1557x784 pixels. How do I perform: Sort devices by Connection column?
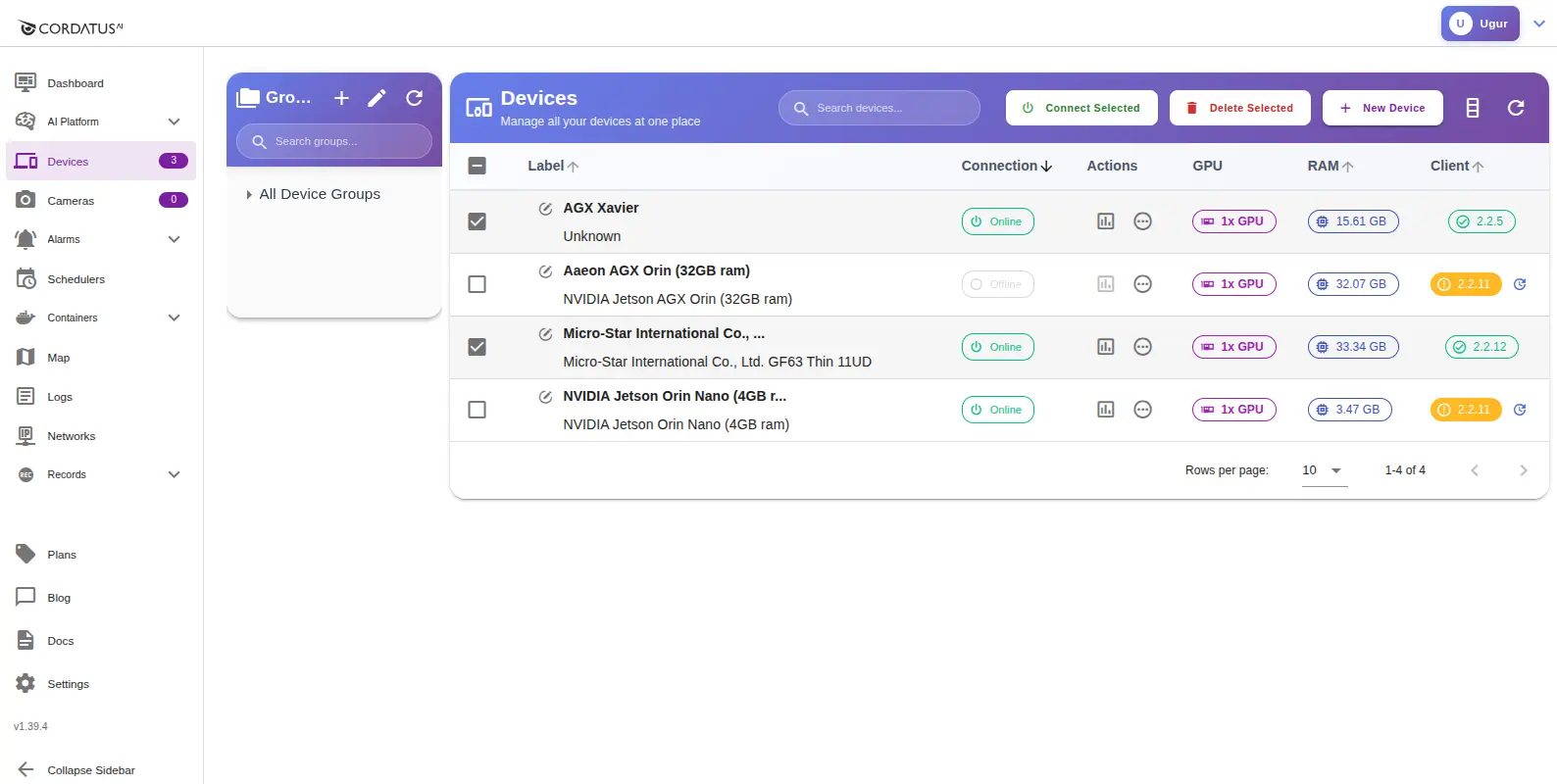[x=1006, y=166]
